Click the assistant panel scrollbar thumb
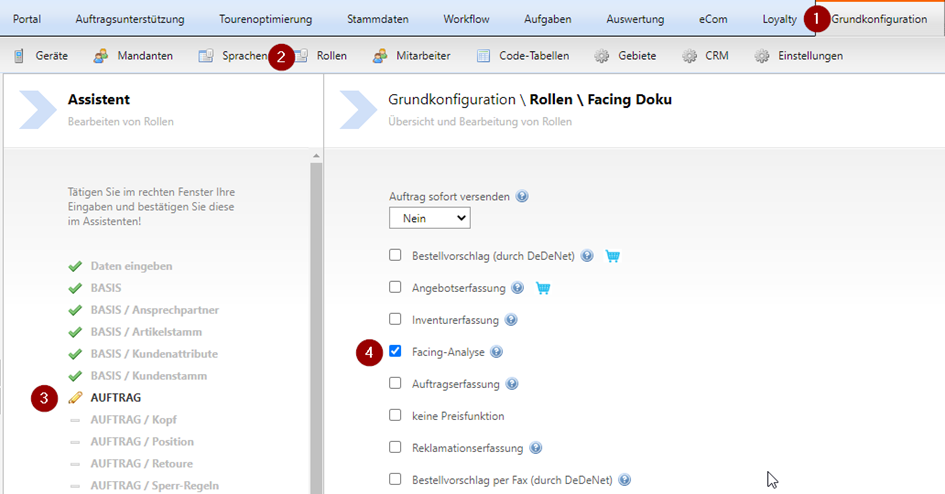Image resolution: width=945 pixels, height=494 pixels. 316,328
